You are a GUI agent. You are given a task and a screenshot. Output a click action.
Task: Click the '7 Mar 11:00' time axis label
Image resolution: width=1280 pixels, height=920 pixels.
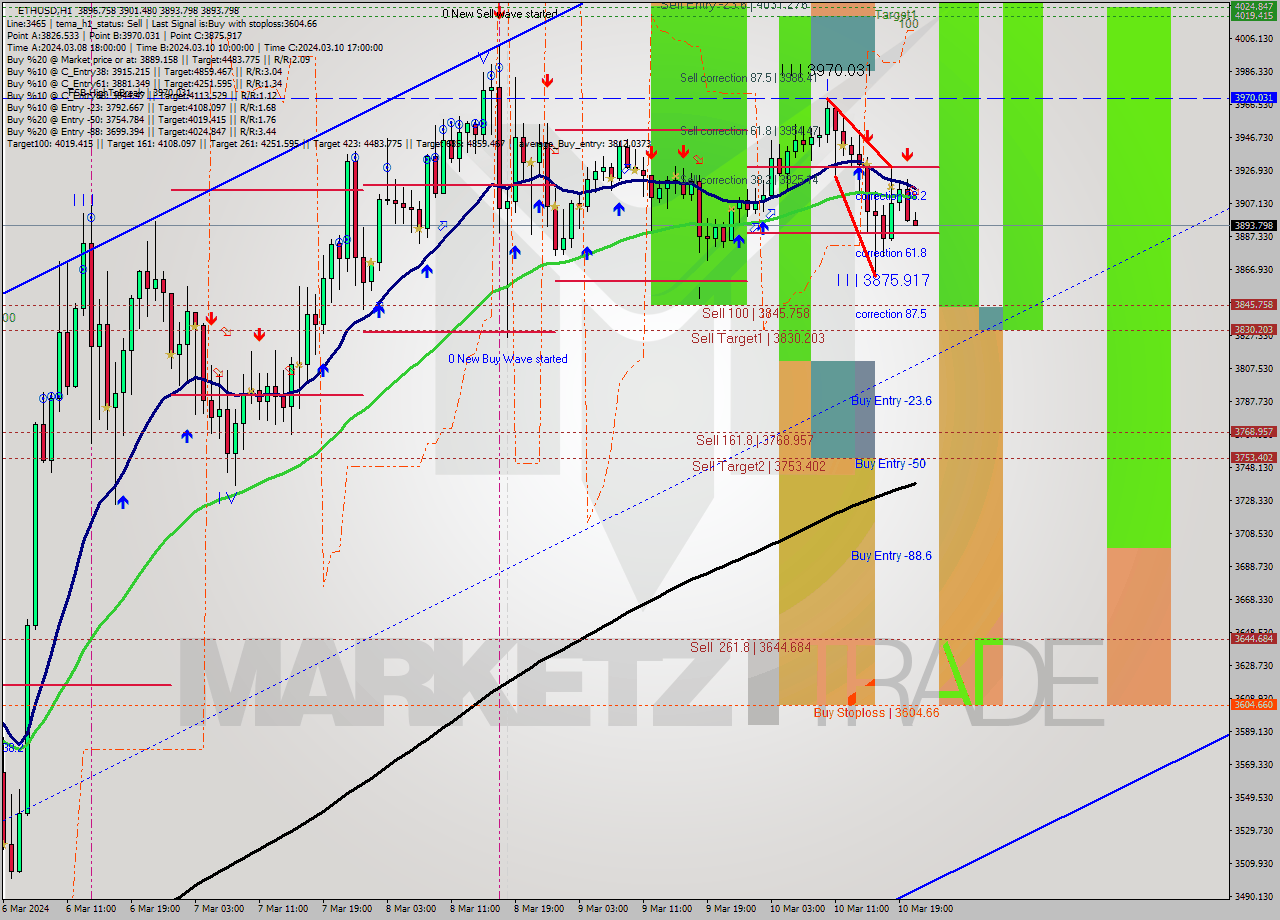coord(284,909)
